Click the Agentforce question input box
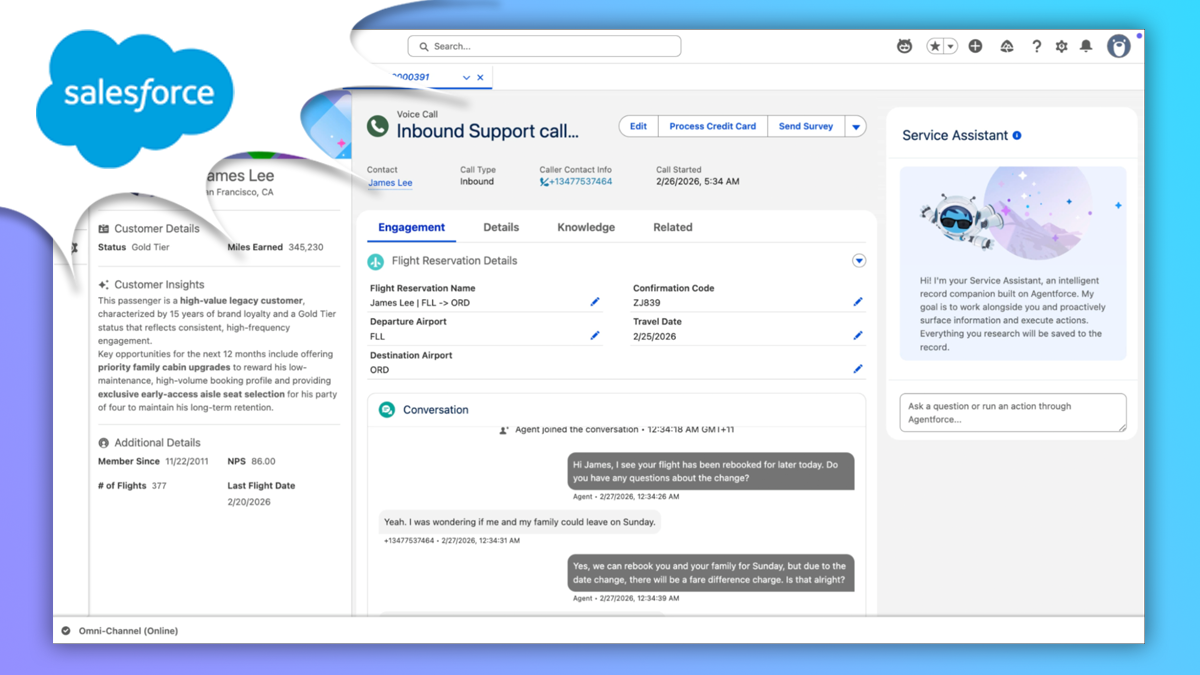This screenshot has height=675, width=1200. [x=1012, y=413]
